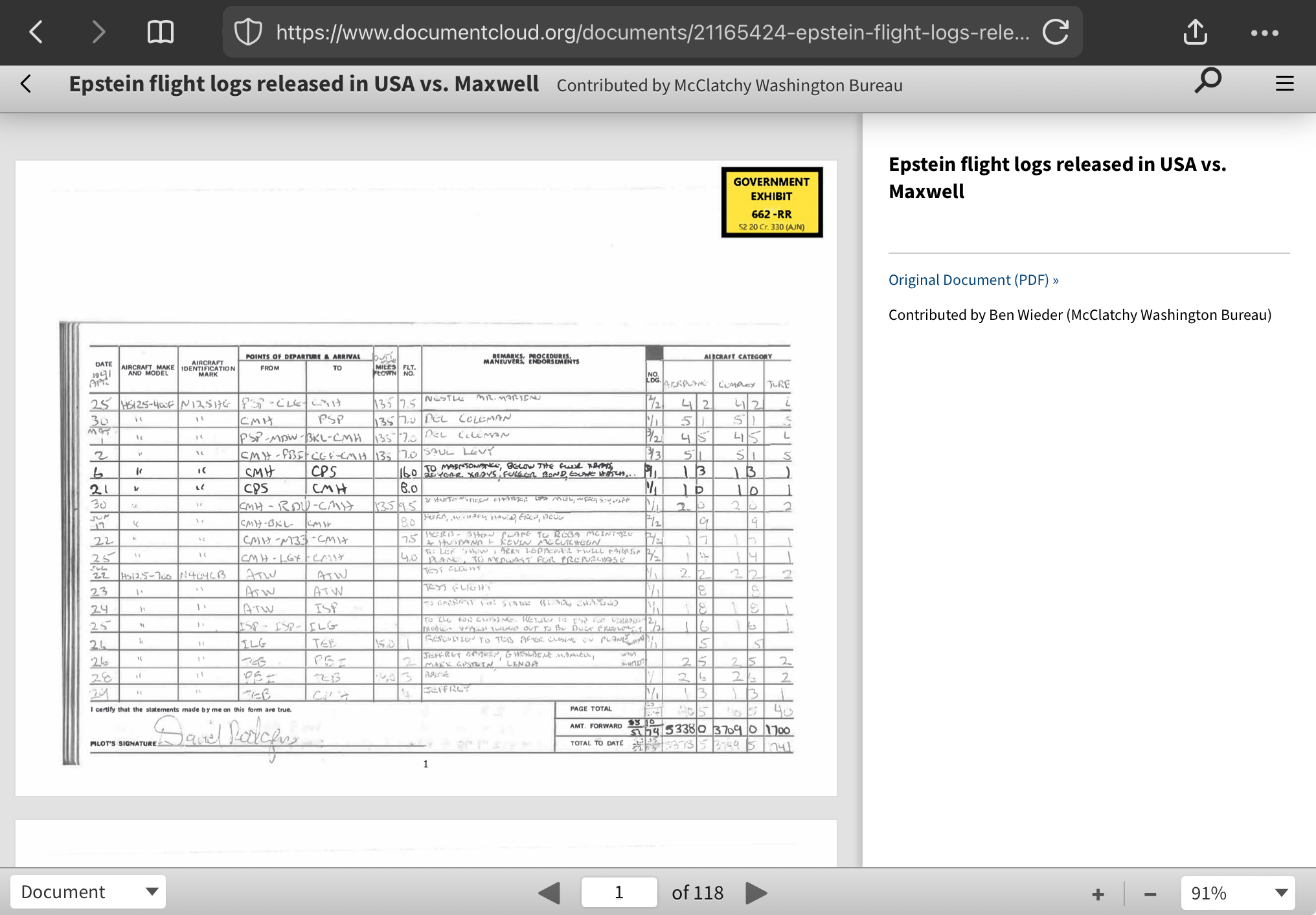Click the 'REMARKS, PROCEDURES' column header
Screen dimensions: 1316x915
(531, 359)
